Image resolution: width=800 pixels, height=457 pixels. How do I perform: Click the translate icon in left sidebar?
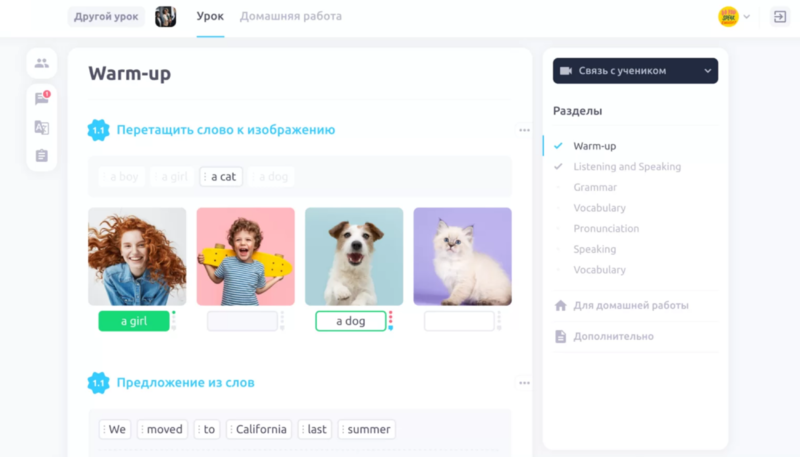pyautogui.click(x=41, y=128)
